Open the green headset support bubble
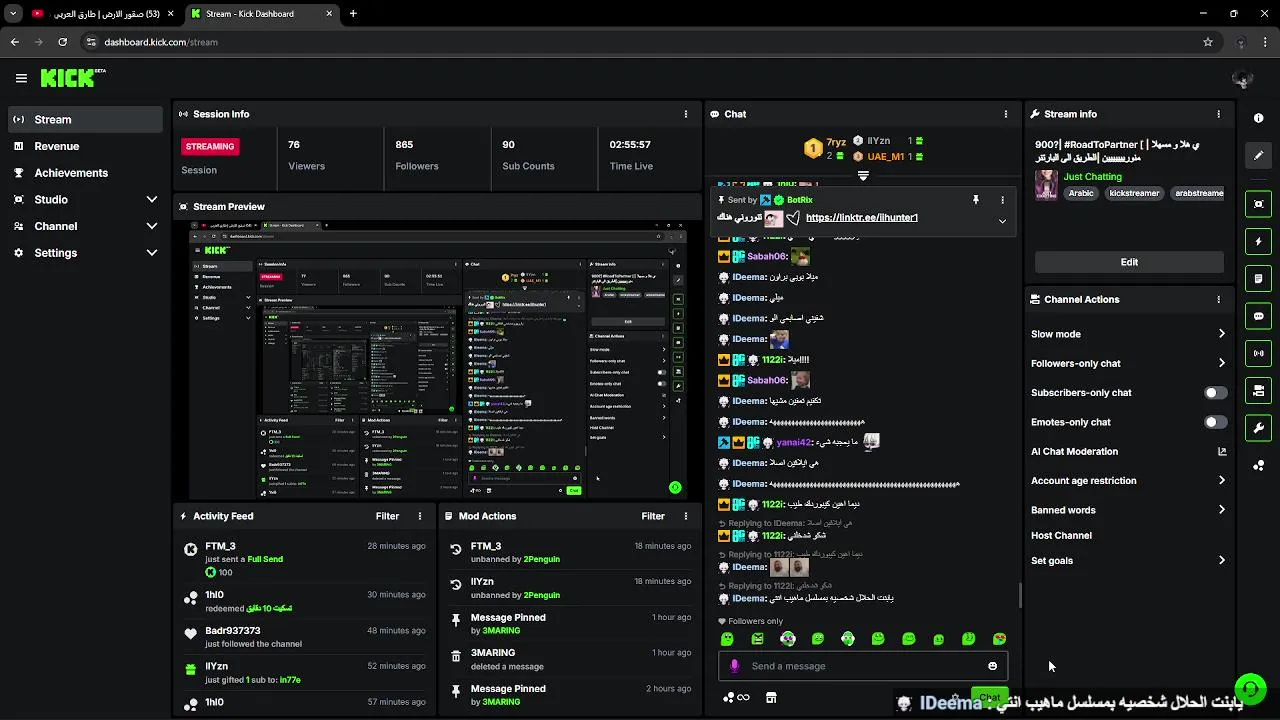 (x=1249, y=689)
